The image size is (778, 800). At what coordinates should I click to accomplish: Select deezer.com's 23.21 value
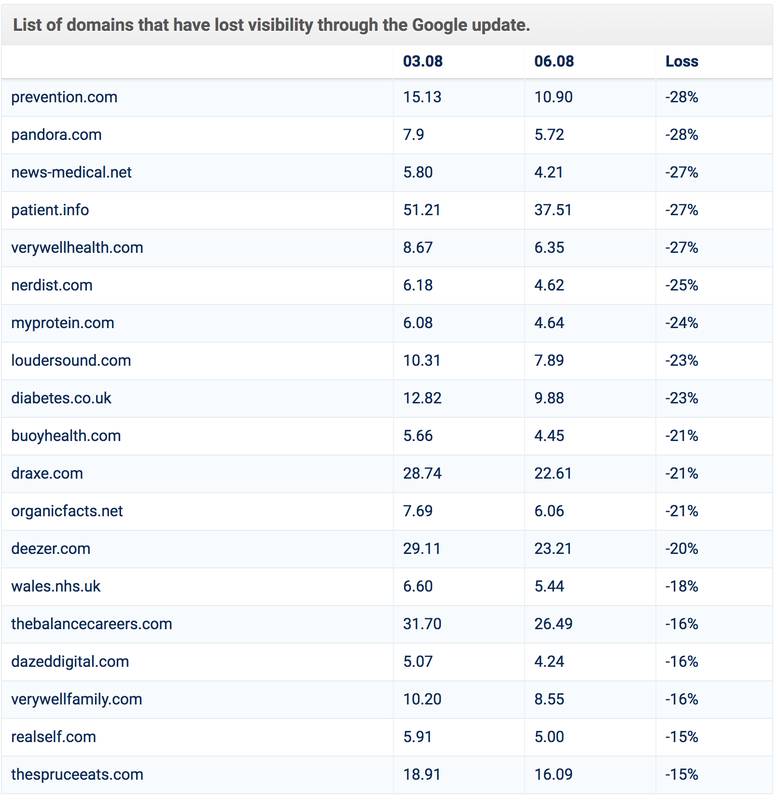(553, 549)
